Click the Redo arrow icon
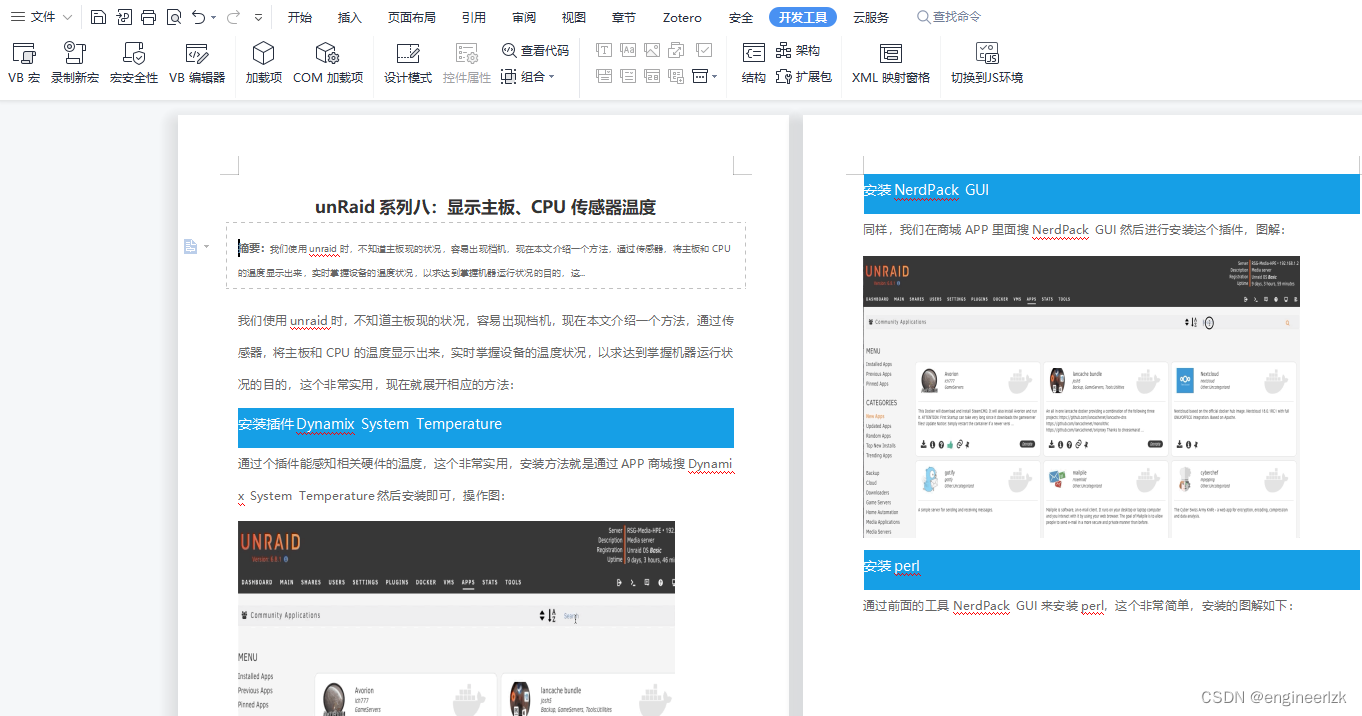 coord(233,17)
